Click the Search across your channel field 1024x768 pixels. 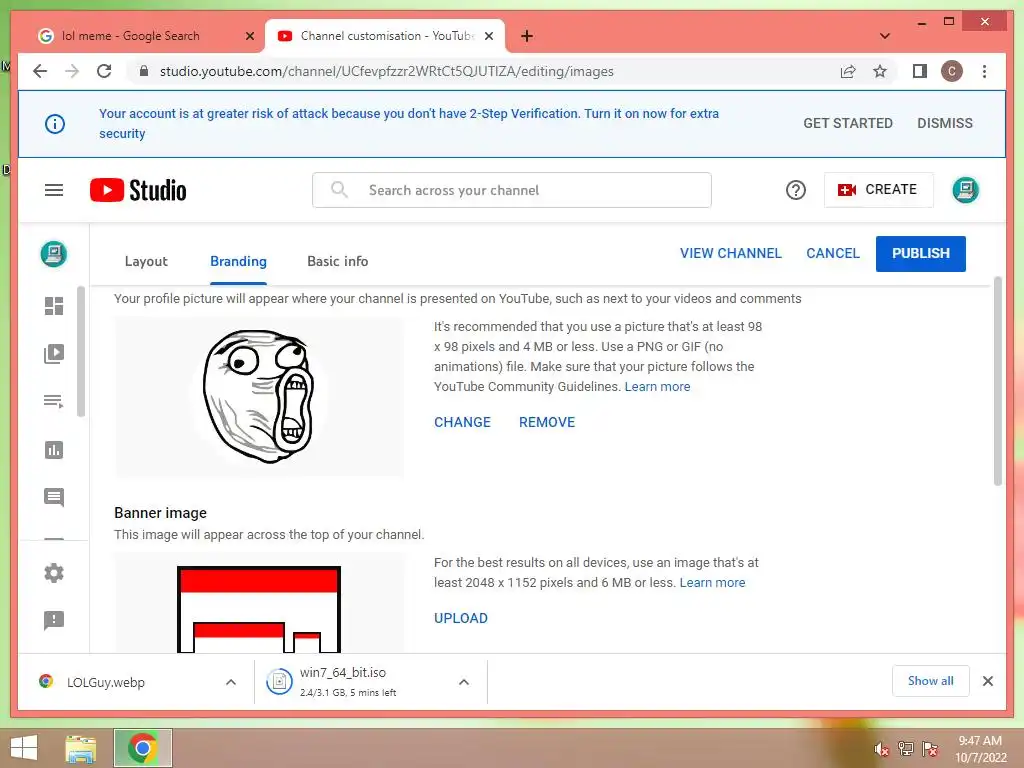point(511,190)
